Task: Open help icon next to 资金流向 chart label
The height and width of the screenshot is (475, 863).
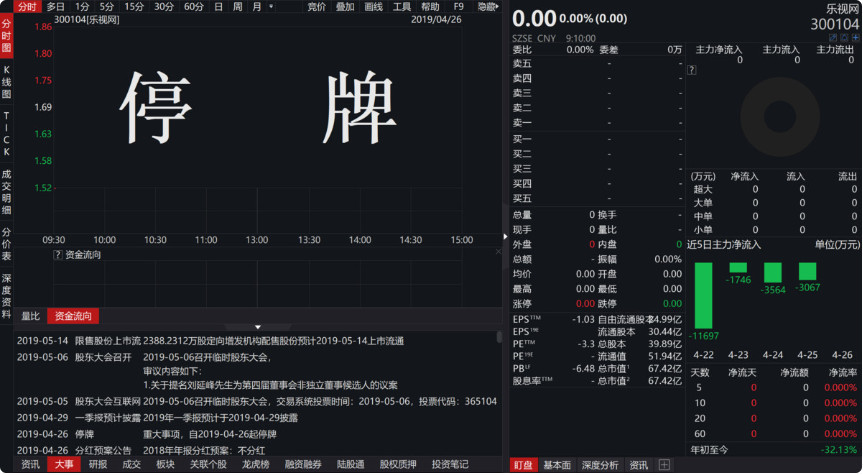Action: coord(58,255)
